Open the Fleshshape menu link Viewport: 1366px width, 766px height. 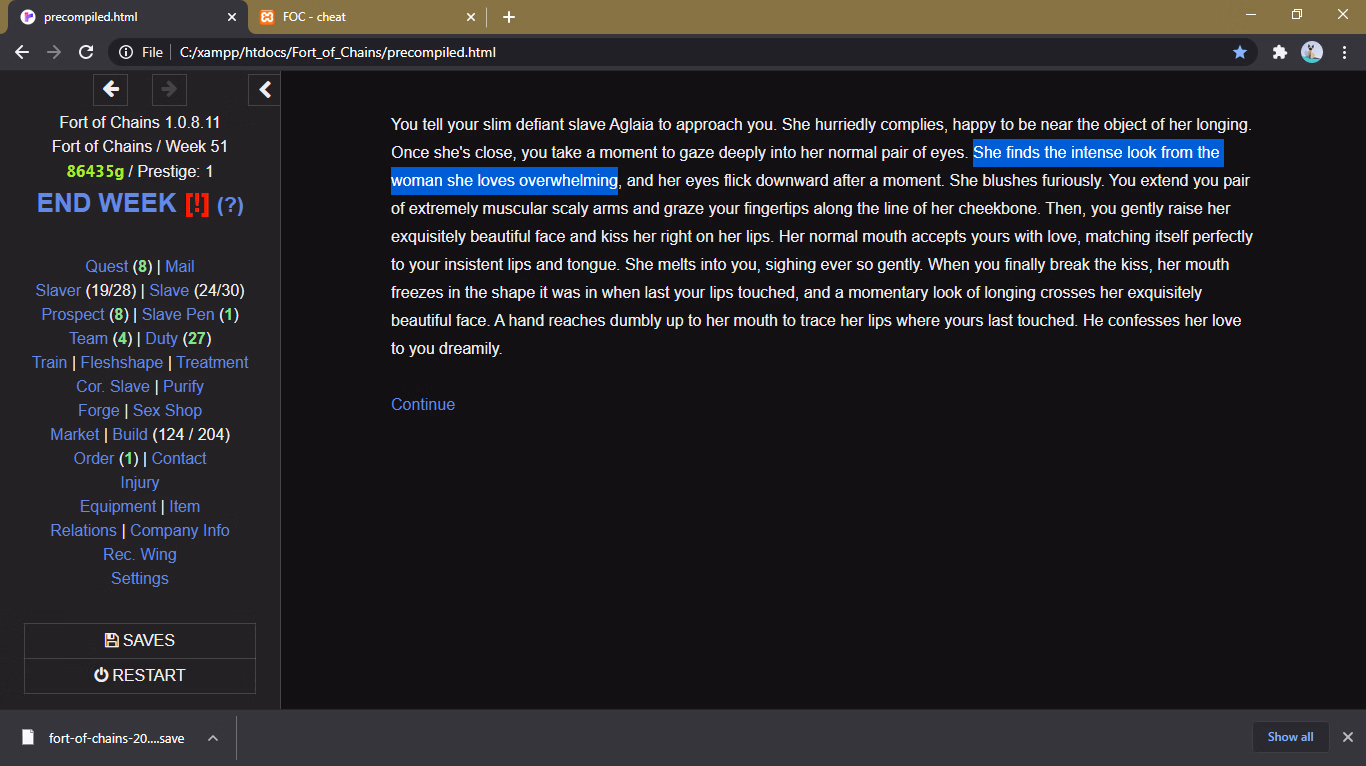coord(121,362)
